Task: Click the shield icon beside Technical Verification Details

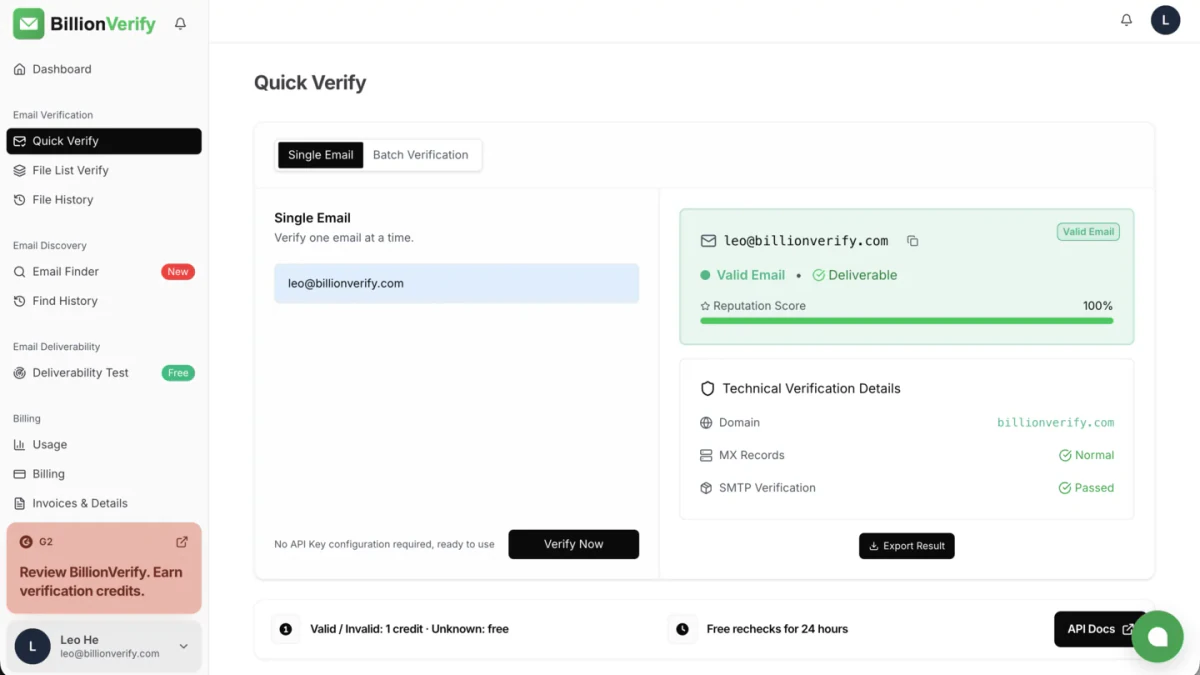Action: (708, 388)
